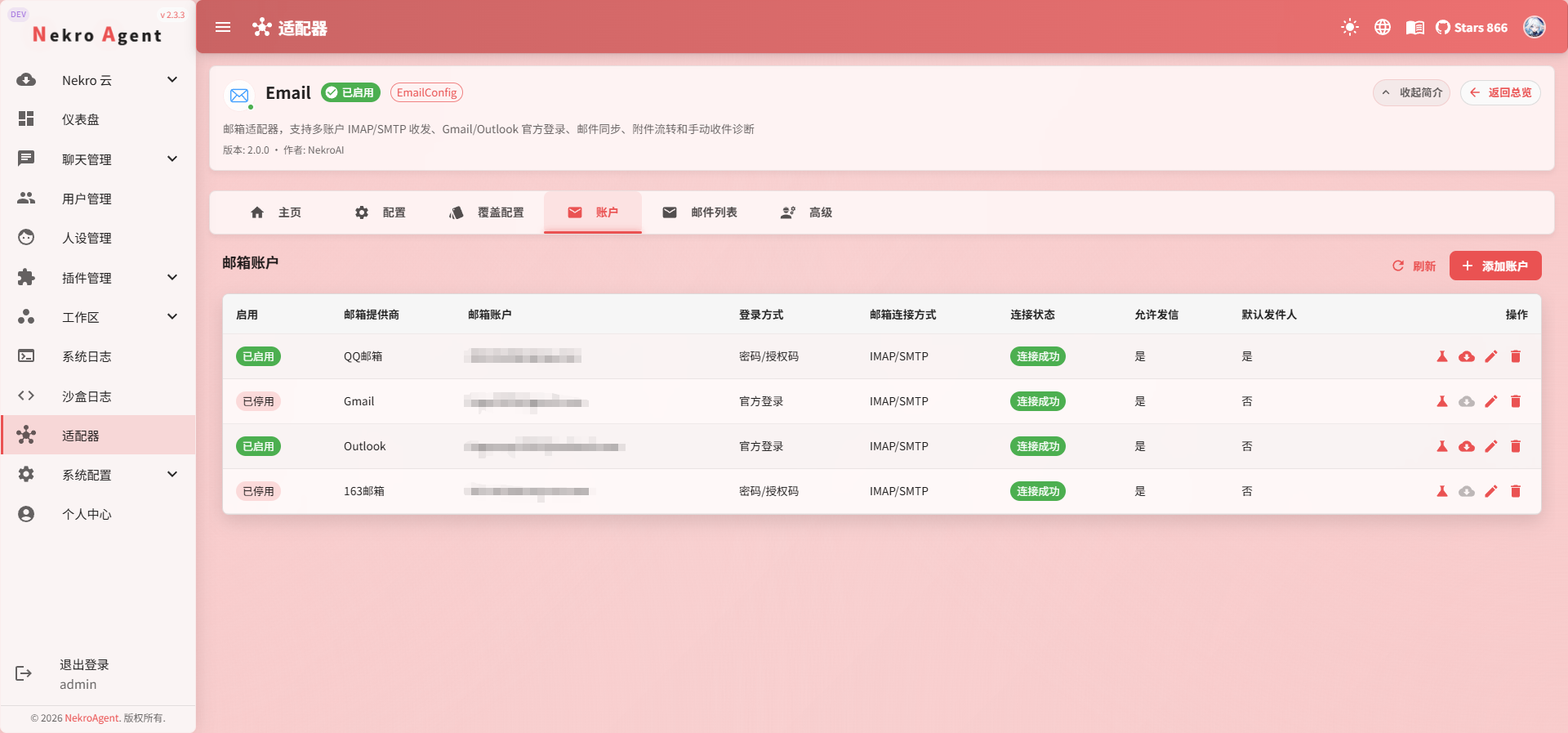Click the 连接成功 badge in the Outlook row

[x=1038, y=446]
